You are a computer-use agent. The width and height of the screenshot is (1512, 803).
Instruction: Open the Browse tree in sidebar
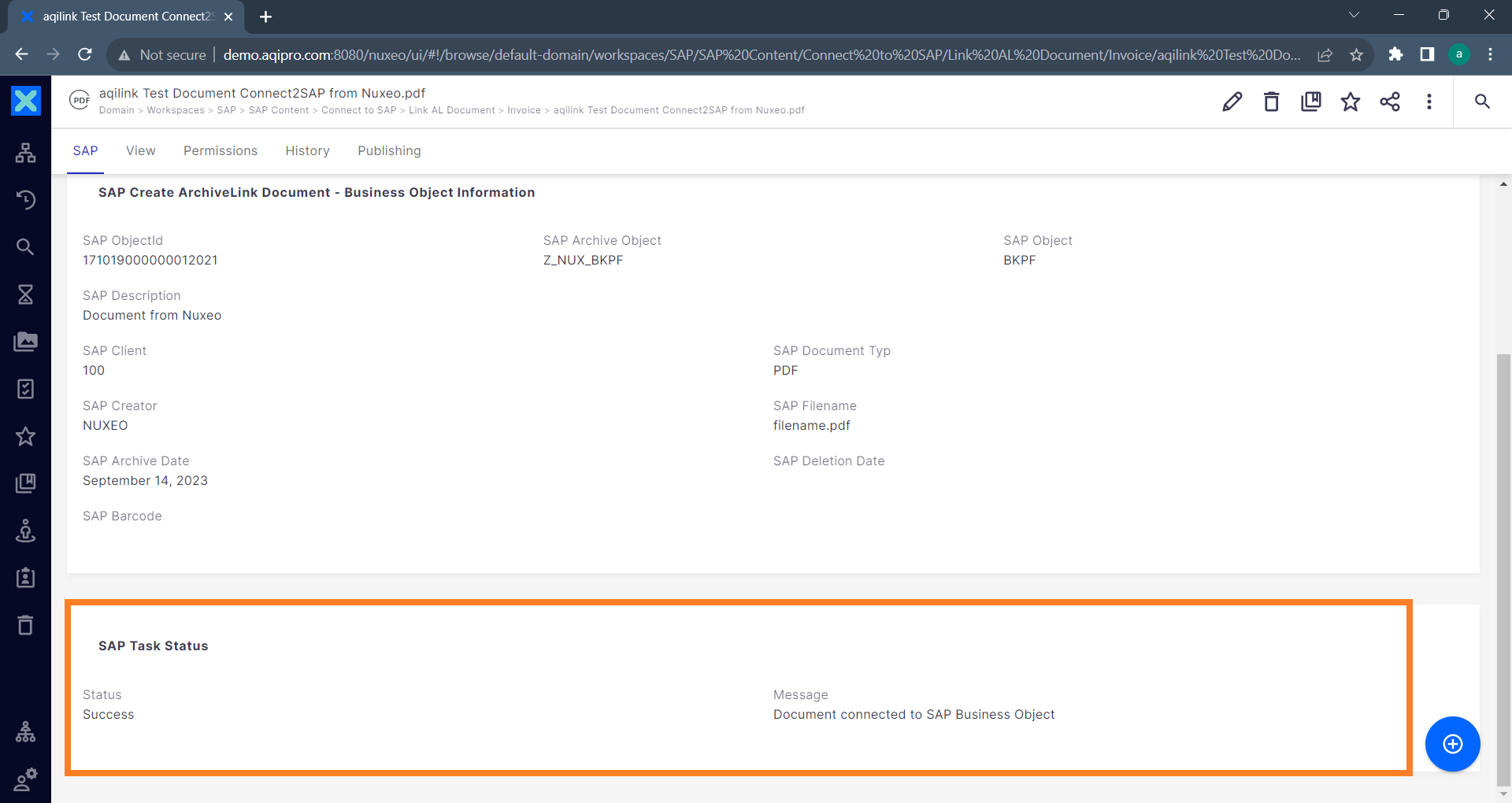pyautogui.click(x=25, y=153)
